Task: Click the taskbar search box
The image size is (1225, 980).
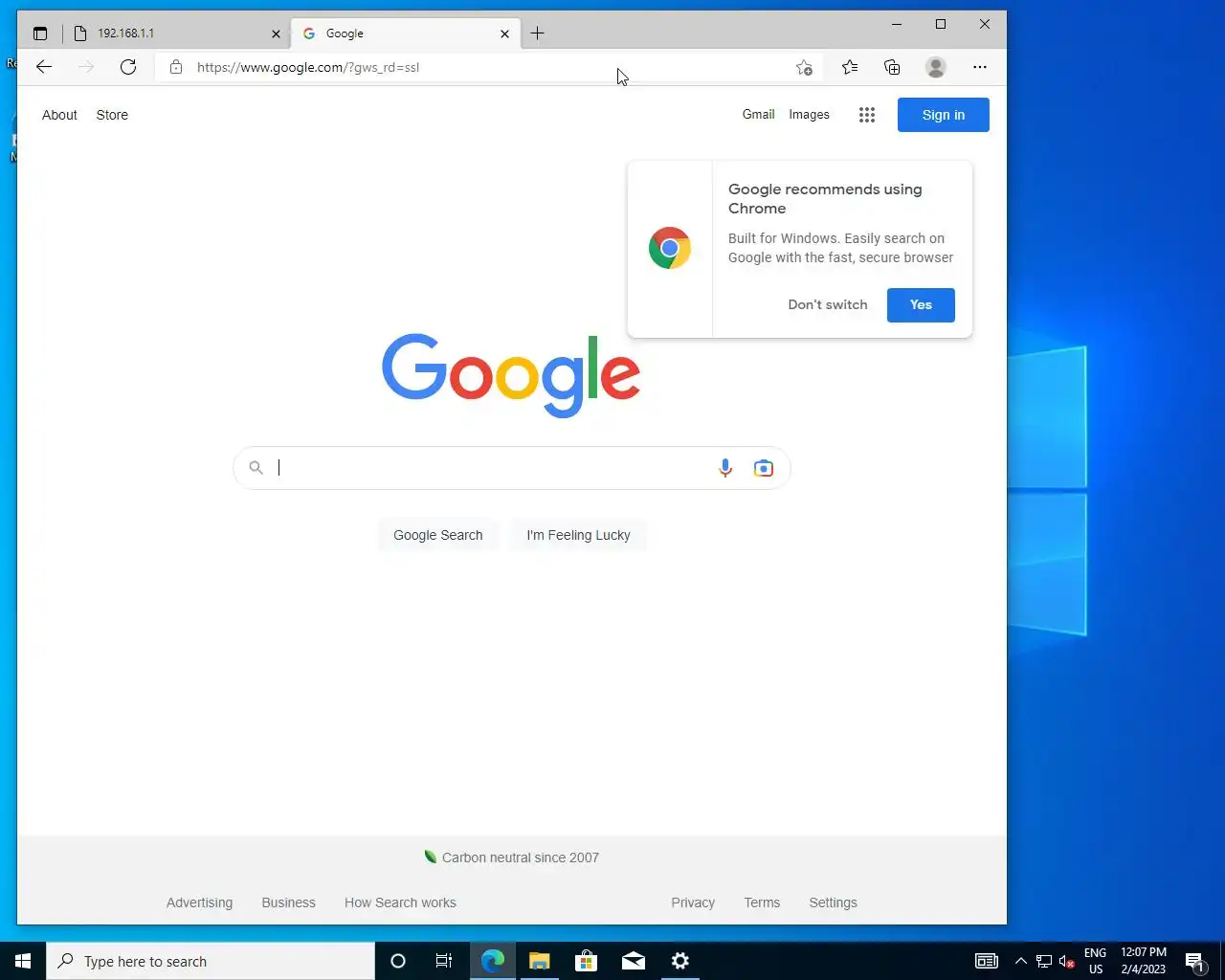Action: point(211,961)
